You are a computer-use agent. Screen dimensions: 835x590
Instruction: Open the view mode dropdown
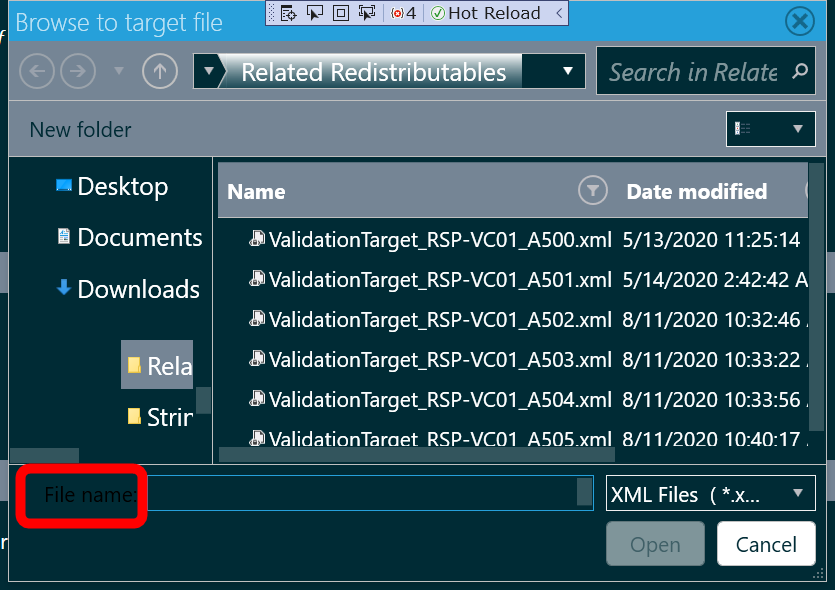pyautogui.click(x=771, y=128)
